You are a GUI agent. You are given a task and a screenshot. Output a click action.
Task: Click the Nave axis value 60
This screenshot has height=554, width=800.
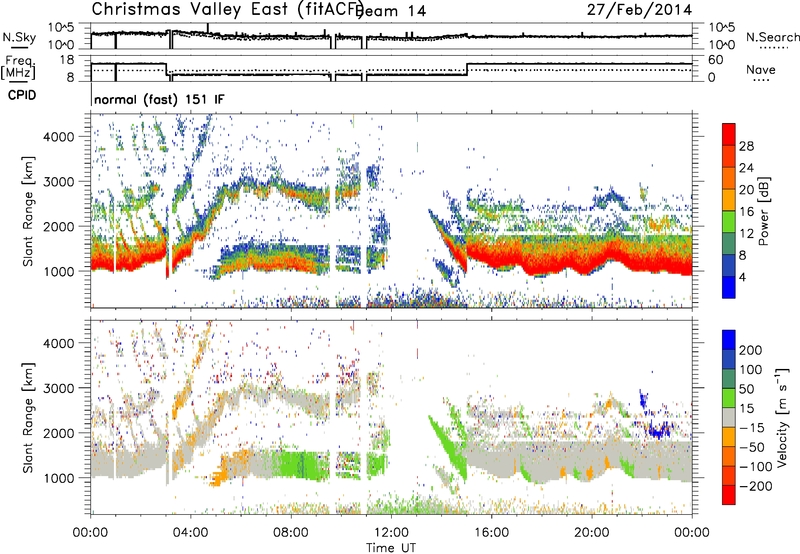coord(716,60)
